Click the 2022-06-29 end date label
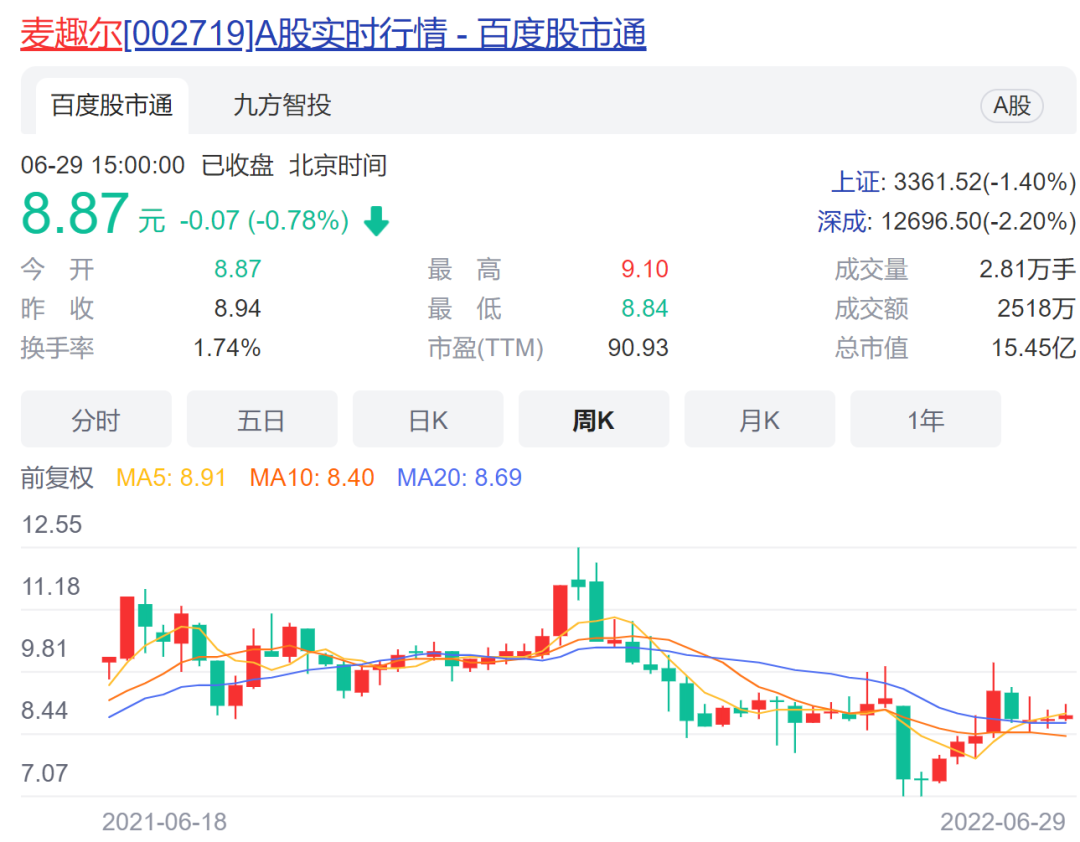The height and width of the screenshot is (842, 1080). [x=1002, y=822]
